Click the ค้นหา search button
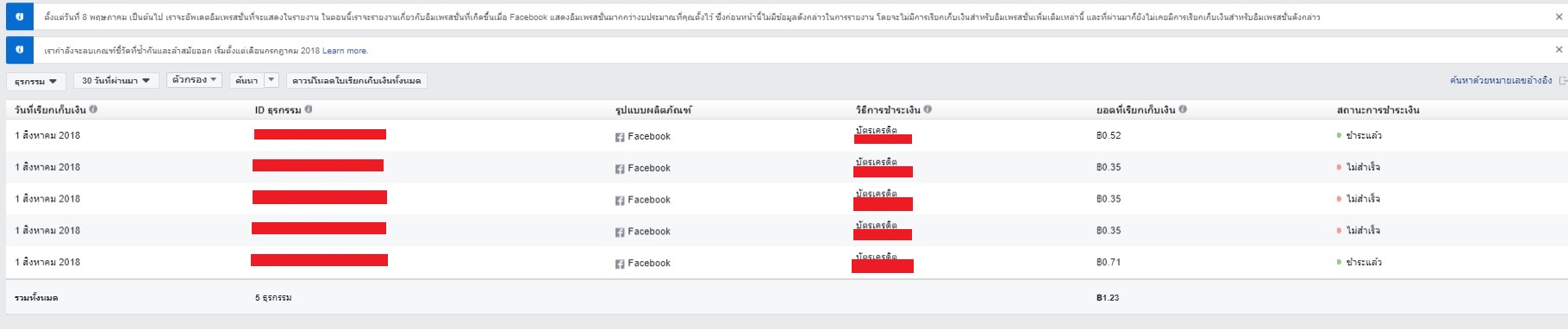Screen dimensions: 1568x329 point(247,80)
